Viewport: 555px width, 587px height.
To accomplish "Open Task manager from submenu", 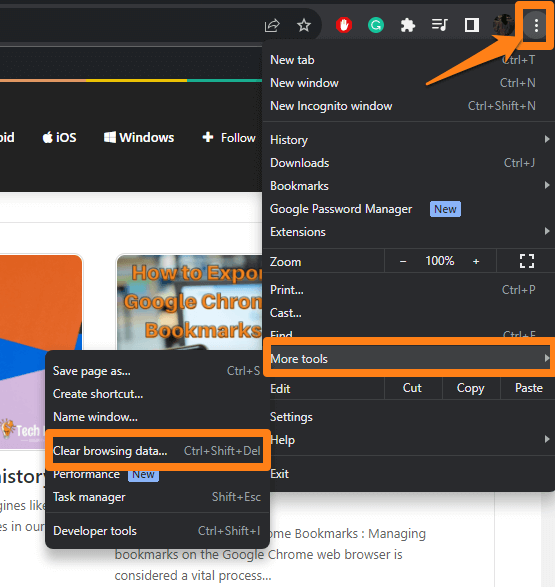I will click(x=157, y=497).
